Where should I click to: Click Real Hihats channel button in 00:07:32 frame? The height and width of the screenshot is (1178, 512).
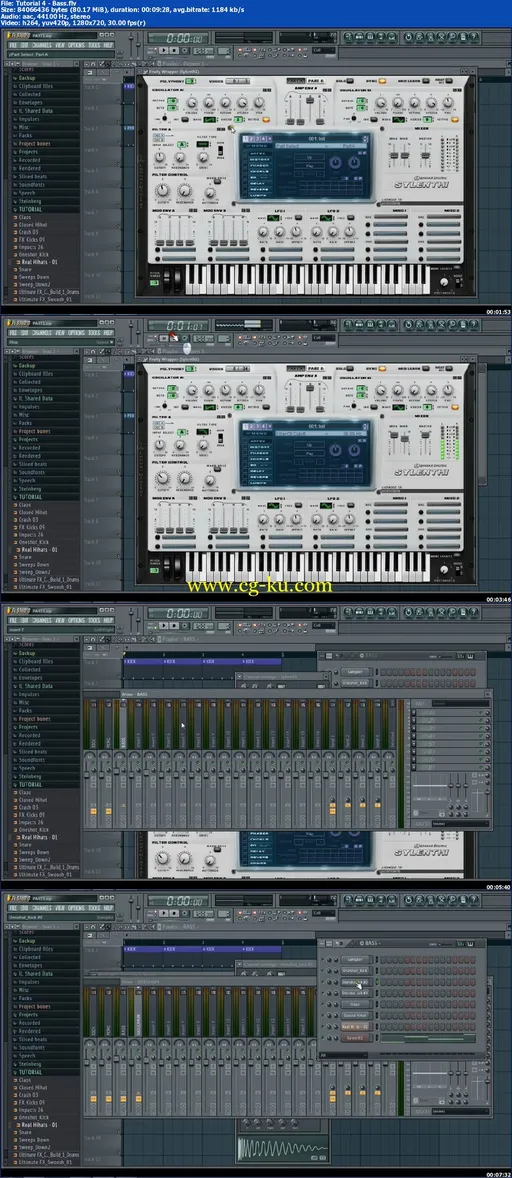[x=356, y=1026]
